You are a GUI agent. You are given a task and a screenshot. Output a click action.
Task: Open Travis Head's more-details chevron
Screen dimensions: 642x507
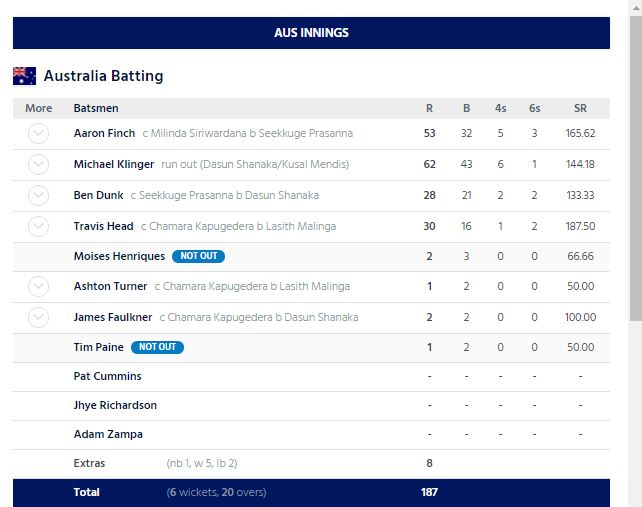[x=38, y=227]
